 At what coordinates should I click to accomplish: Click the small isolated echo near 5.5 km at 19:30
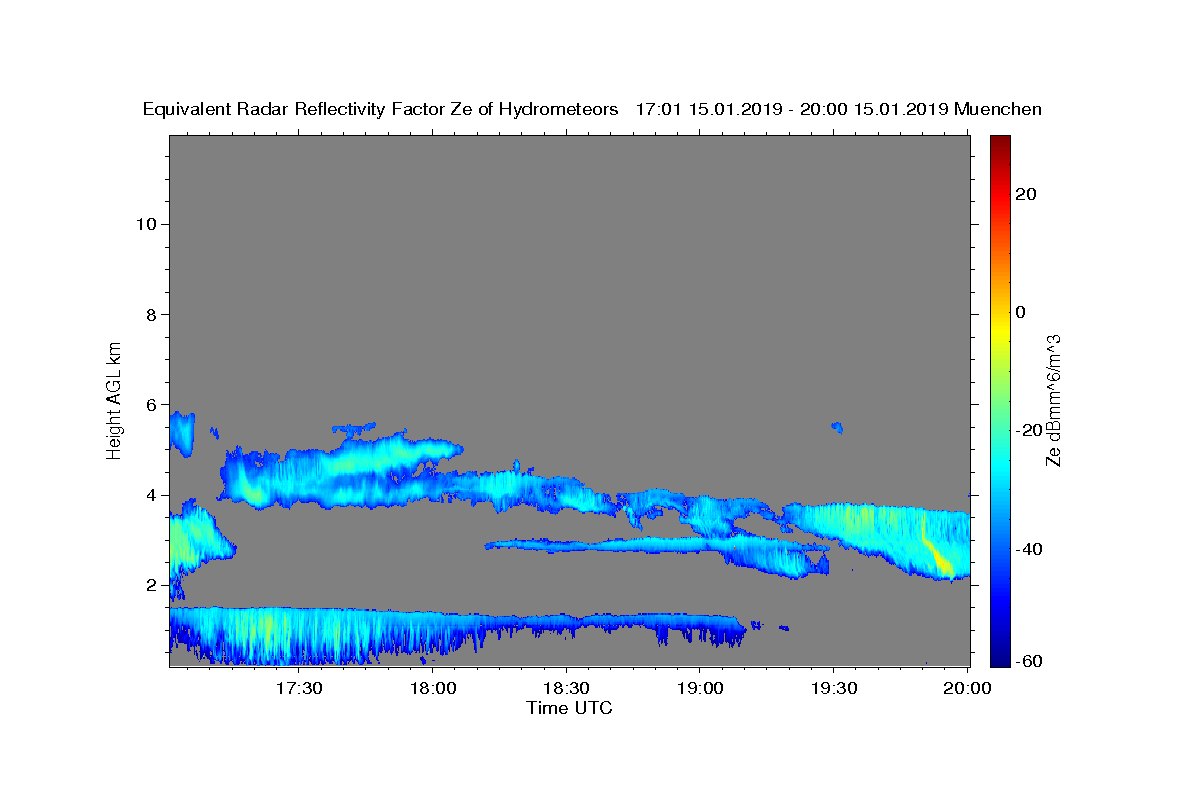click(x=838, y=427)
